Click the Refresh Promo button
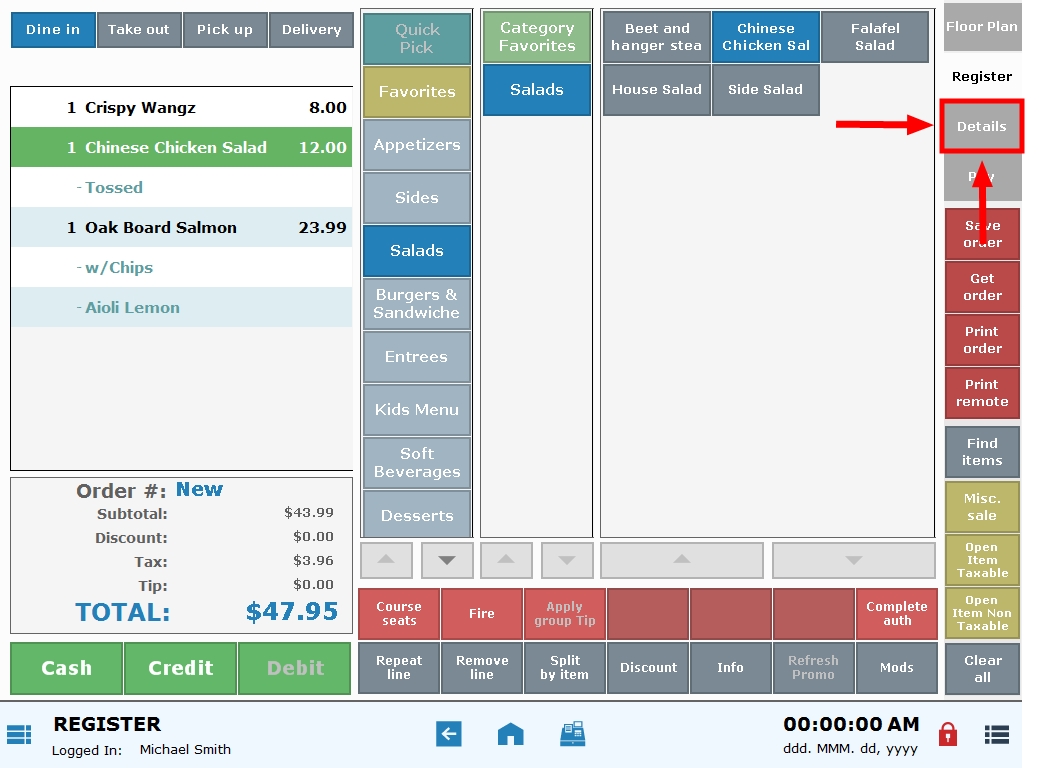Image resolution: width=1039 pixels, height=768 pixels. pos(814,667)
